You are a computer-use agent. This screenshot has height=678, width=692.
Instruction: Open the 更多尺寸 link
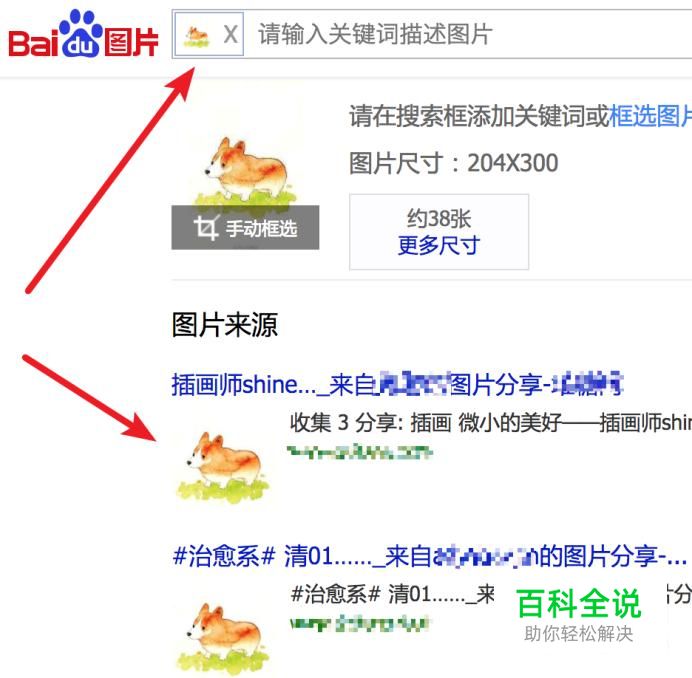coord(438,245)
